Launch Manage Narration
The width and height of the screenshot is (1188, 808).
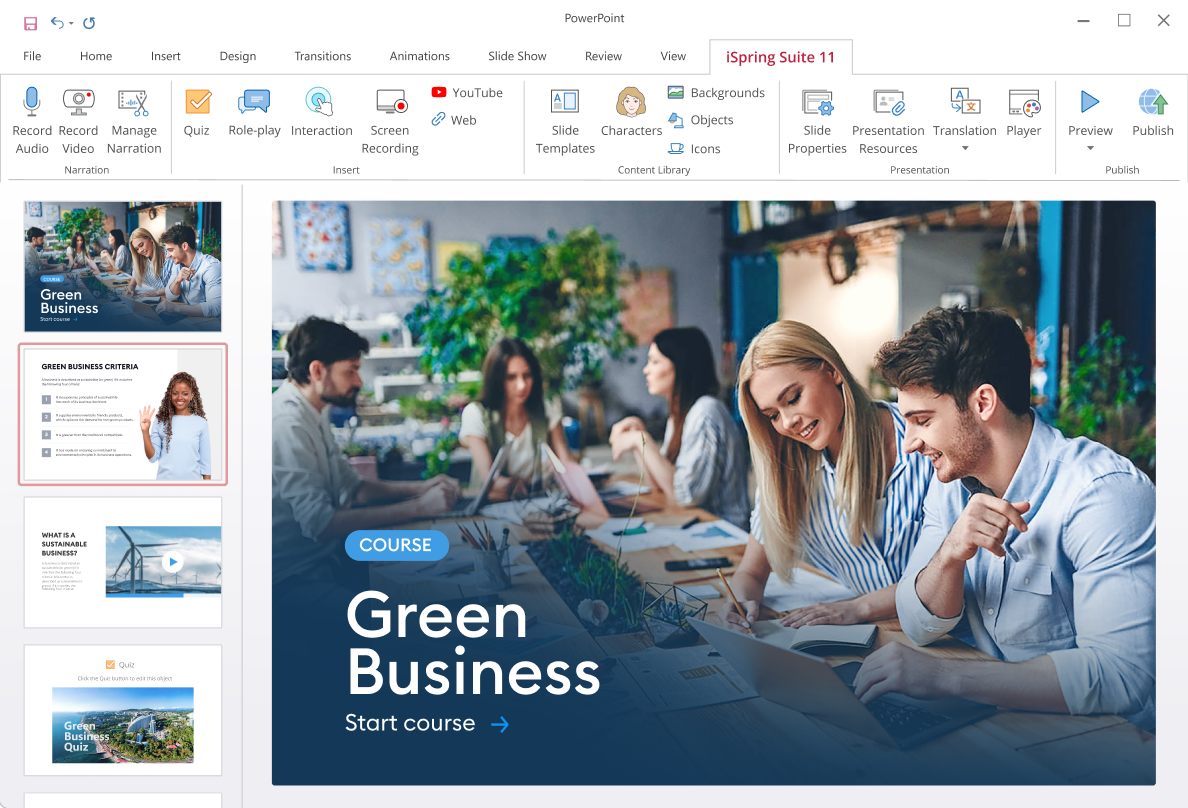(x=134, y=120)
